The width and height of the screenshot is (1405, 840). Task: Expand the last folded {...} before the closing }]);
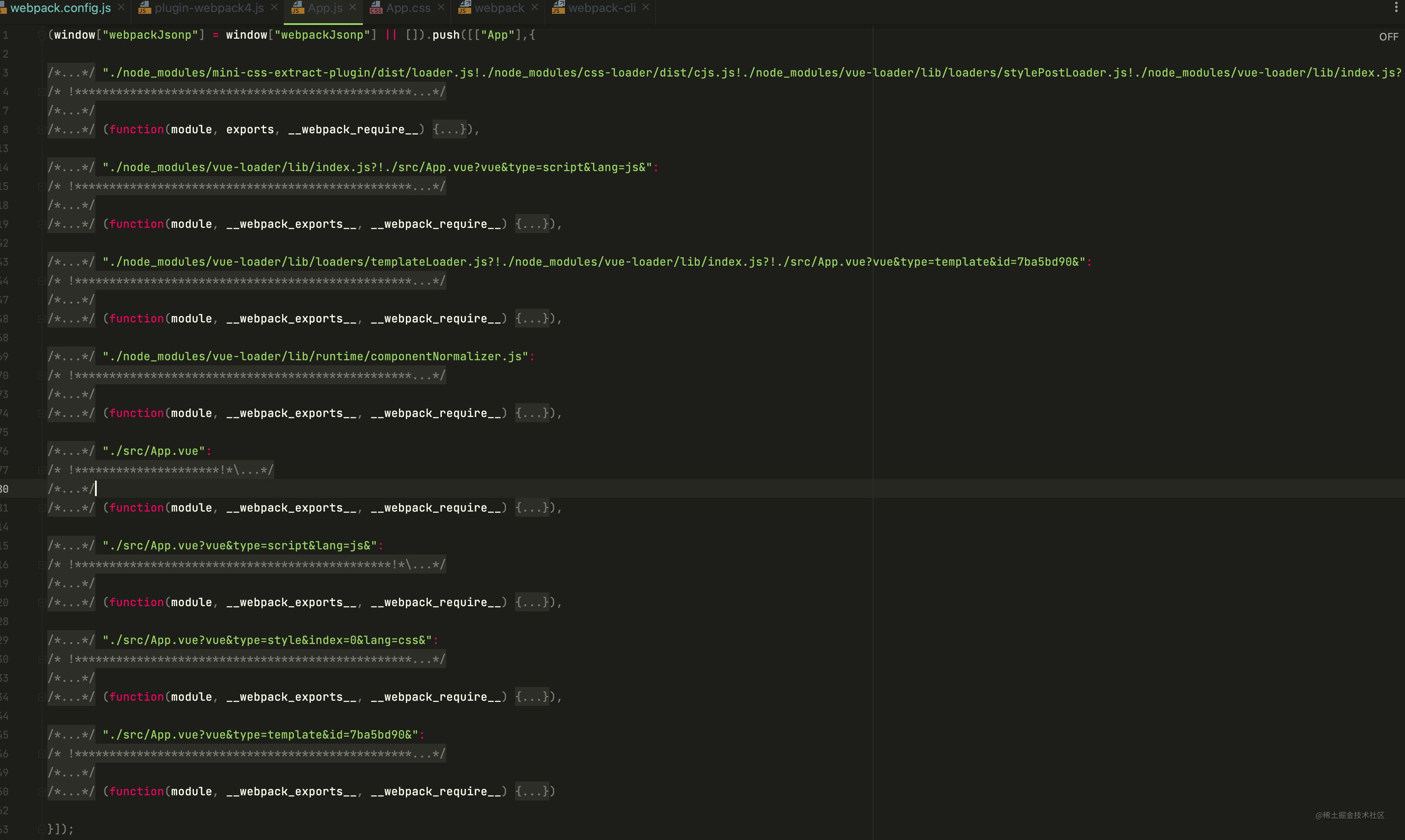(x=532, y=791)
